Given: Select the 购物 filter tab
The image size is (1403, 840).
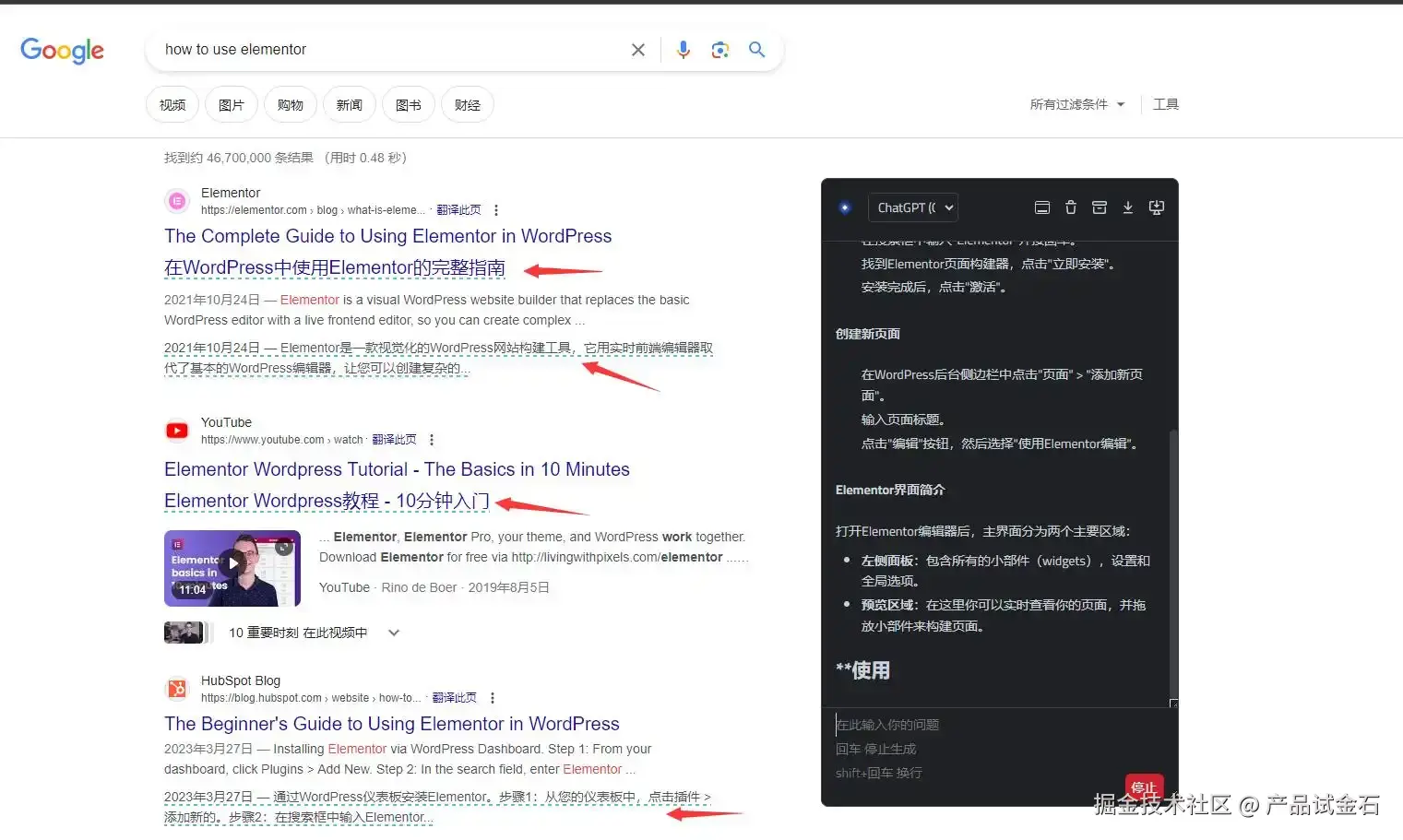Looking at the screenshot, I should tap(291, 105).
